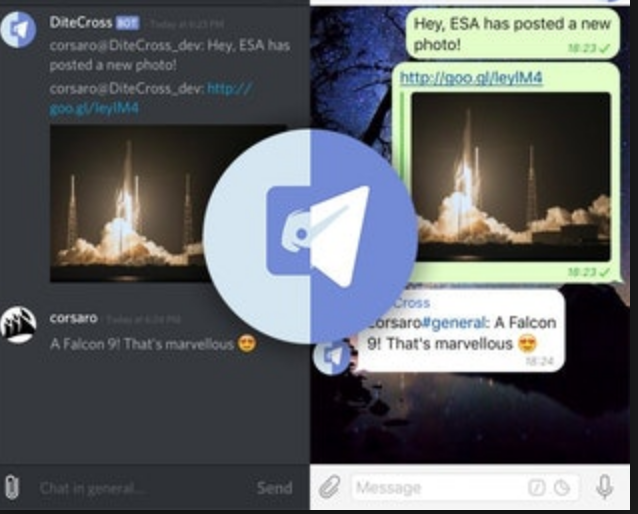Open the Telegram sticker picker icon

(562, 487)
